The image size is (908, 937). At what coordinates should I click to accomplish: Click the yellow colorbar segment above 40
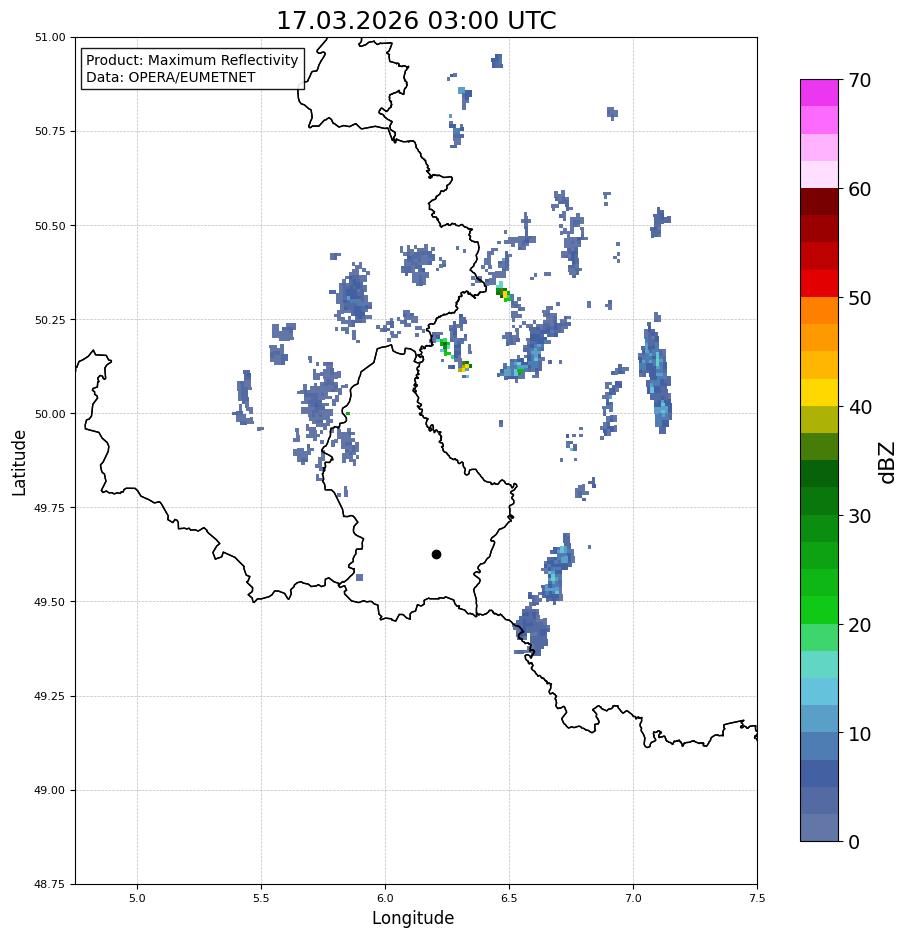[820, 393]
